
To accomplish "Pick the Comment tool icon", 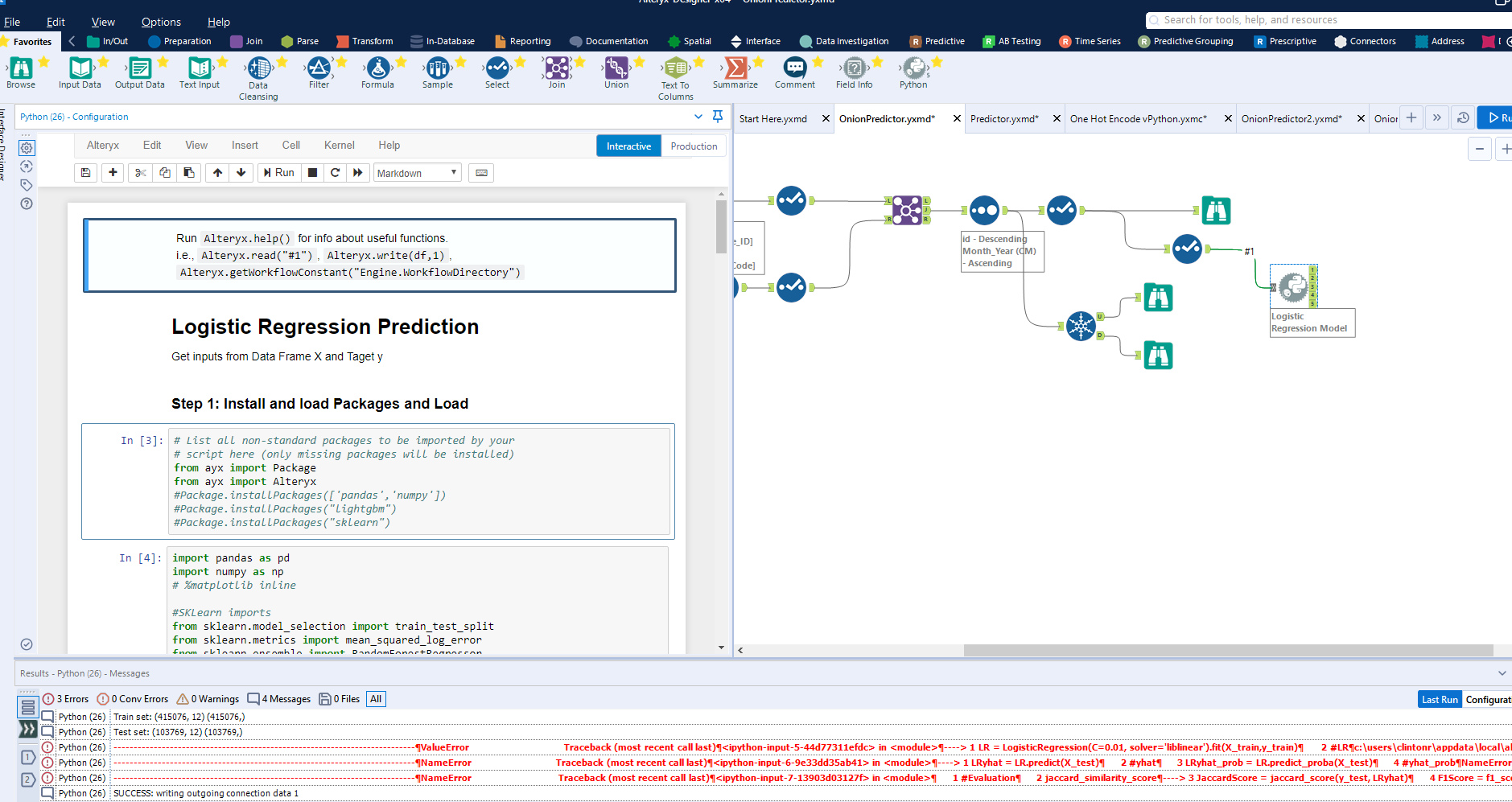I will pyautogui.click(x=795, y=68).
